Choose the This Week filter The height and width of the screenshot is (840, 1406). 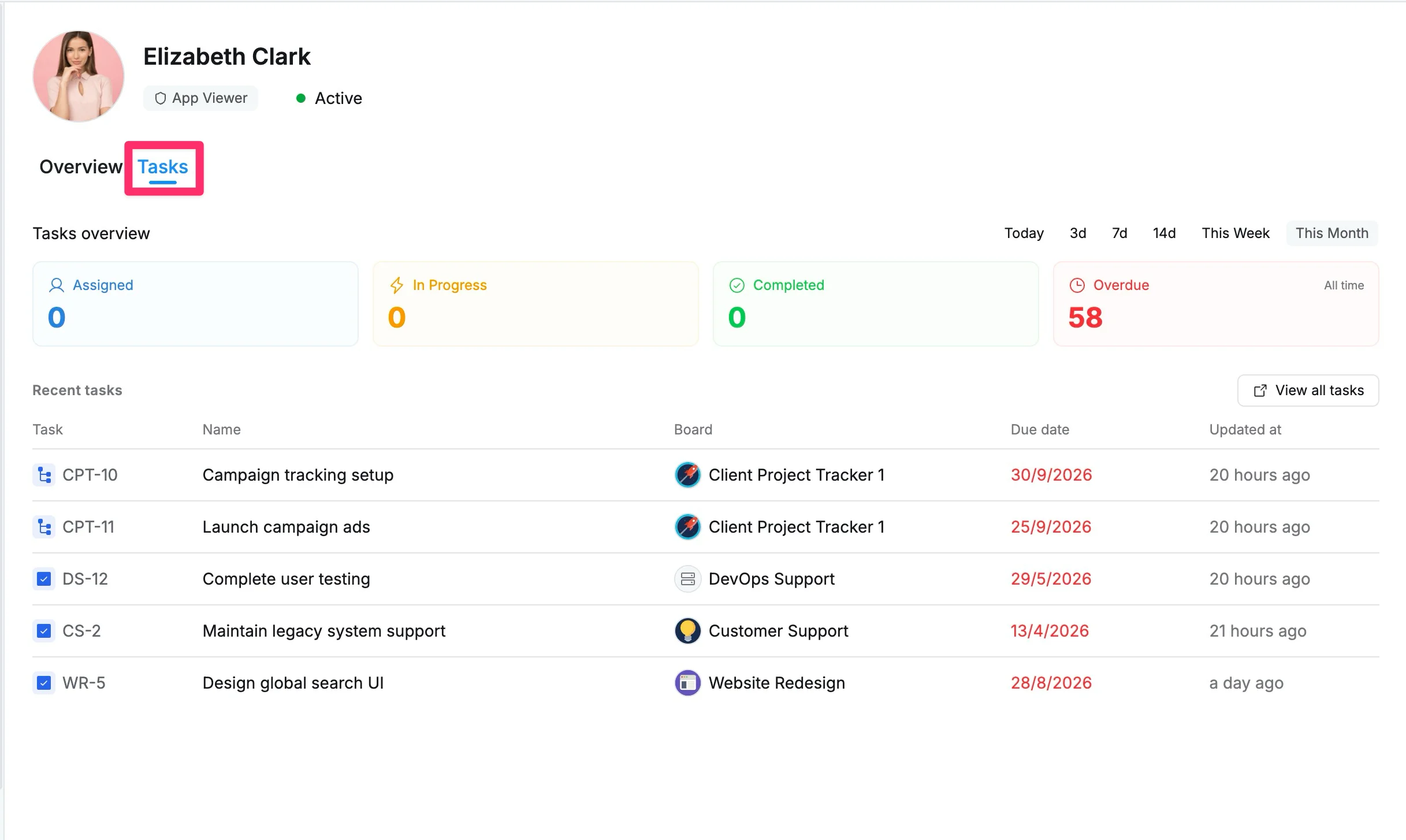[x=1236, y=233]
